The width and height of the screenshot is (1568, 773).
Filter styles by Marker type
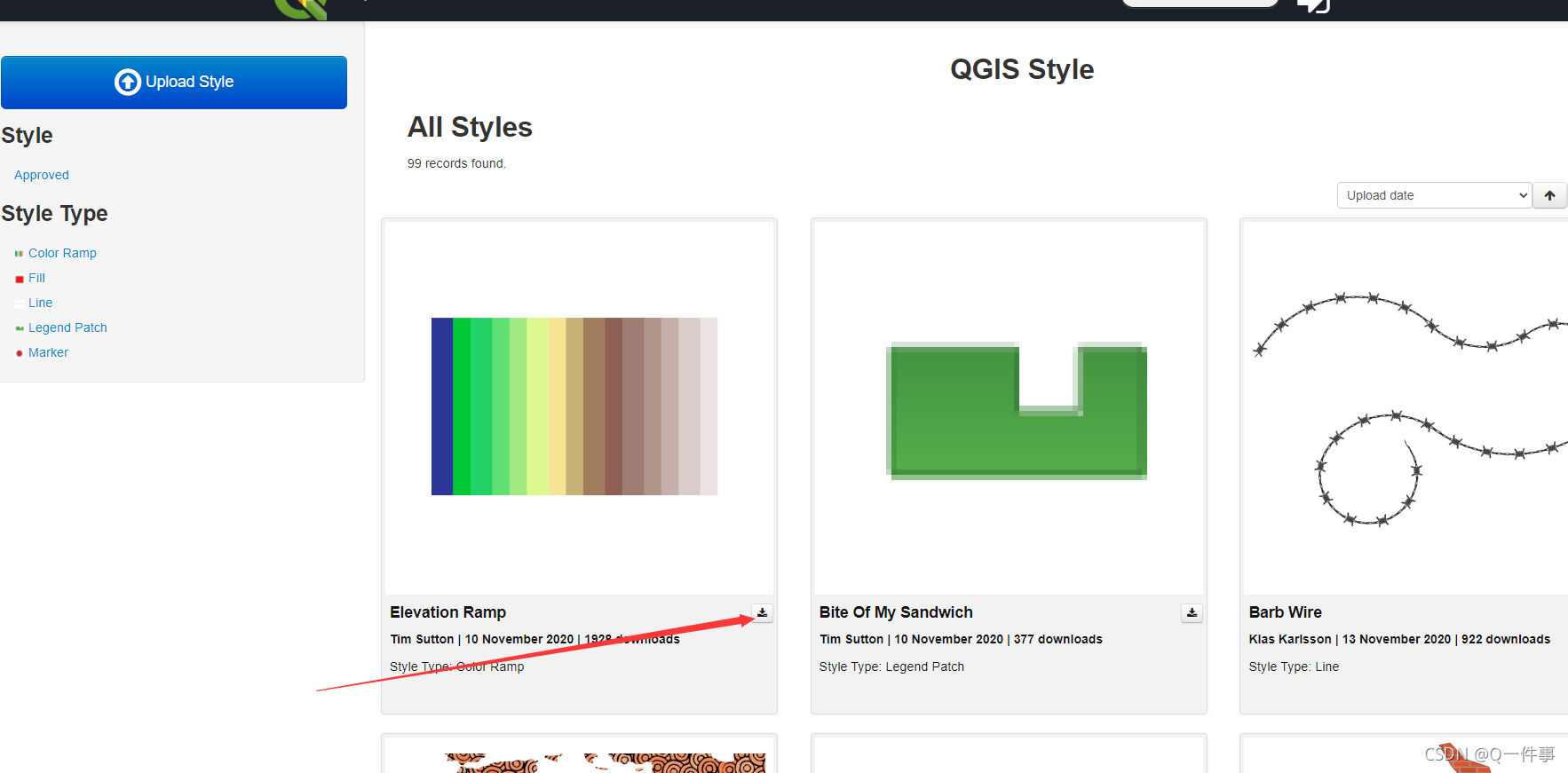[x=48, y=352]
